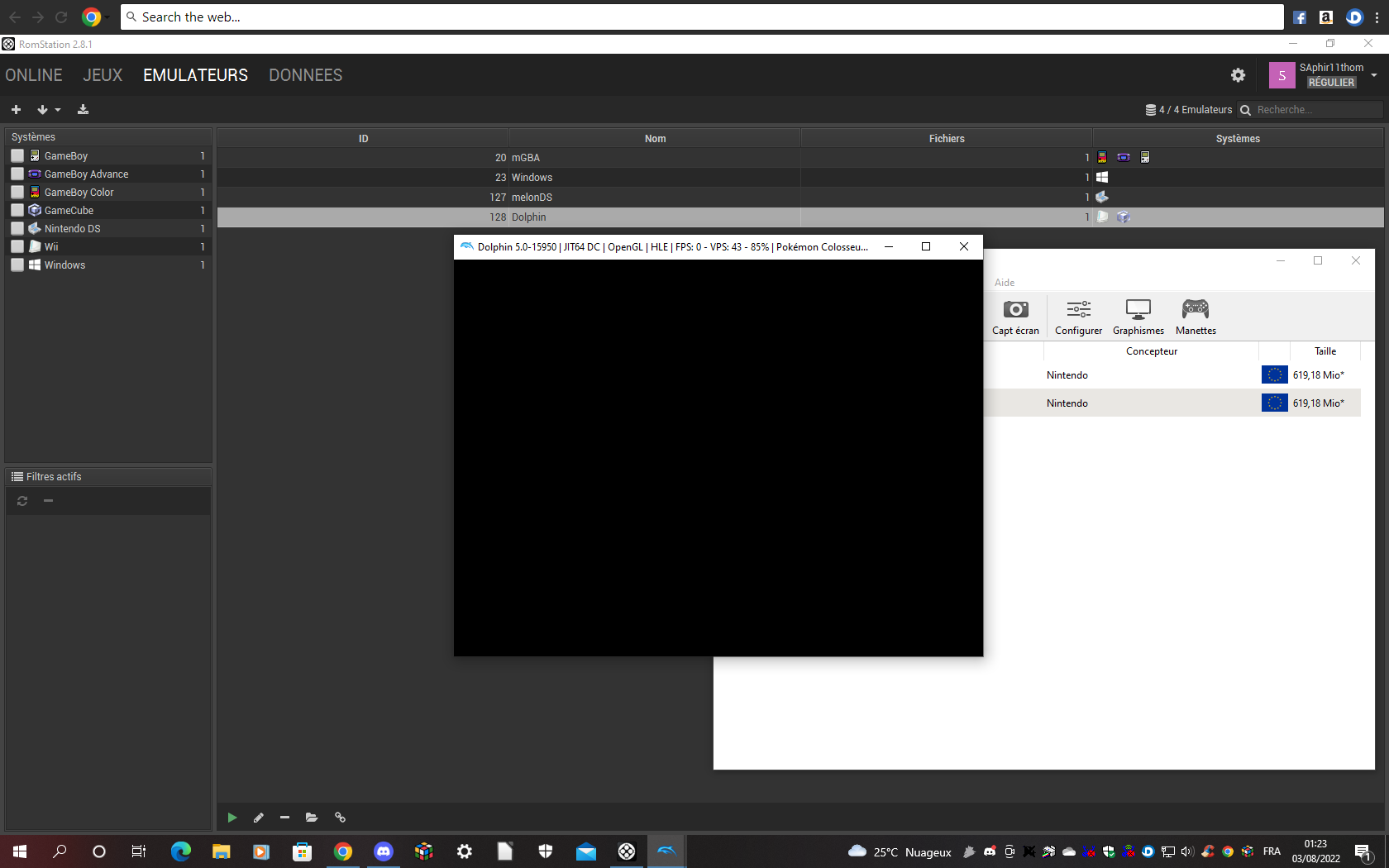The image size is (1389, 868).
Task: Check the GameBoy Advance system filter
Action: [17, 174]
